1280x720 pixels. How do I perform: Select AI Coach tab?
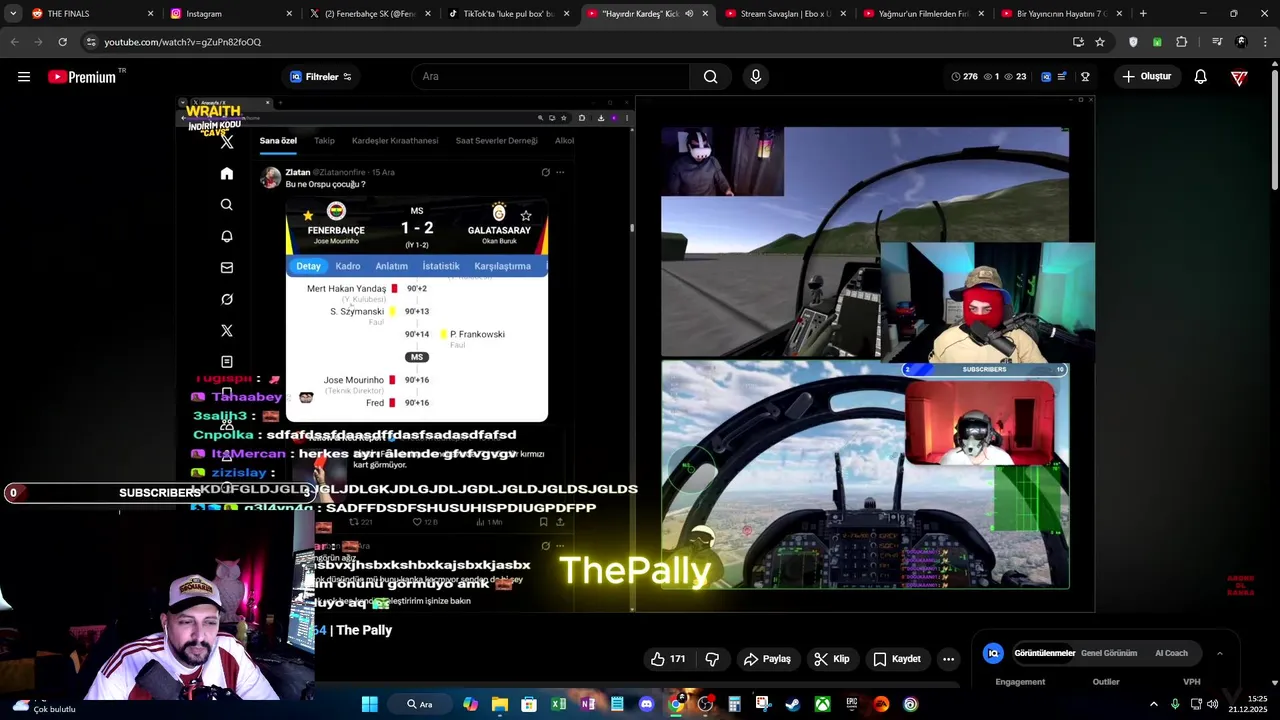(x=1171, y=653)
